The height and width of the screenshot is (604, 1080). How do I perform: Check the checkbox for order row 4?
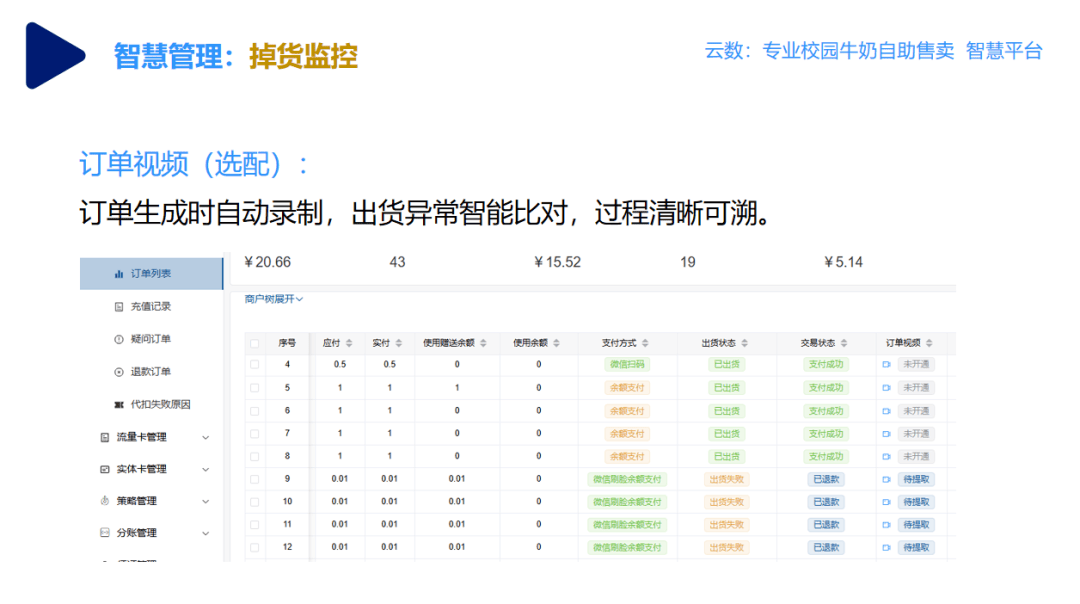click(x=254, y=365)
